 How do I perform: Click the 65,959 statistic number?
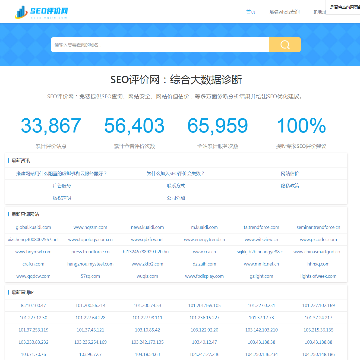coord(217,126)
